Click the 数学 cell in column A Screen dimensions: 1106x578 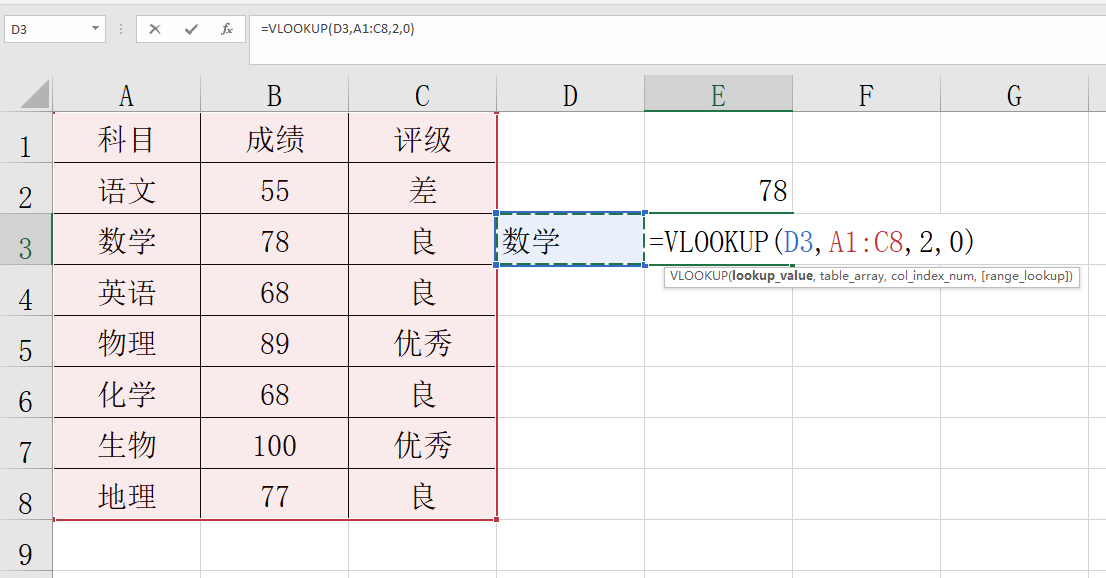pos(127,239)
